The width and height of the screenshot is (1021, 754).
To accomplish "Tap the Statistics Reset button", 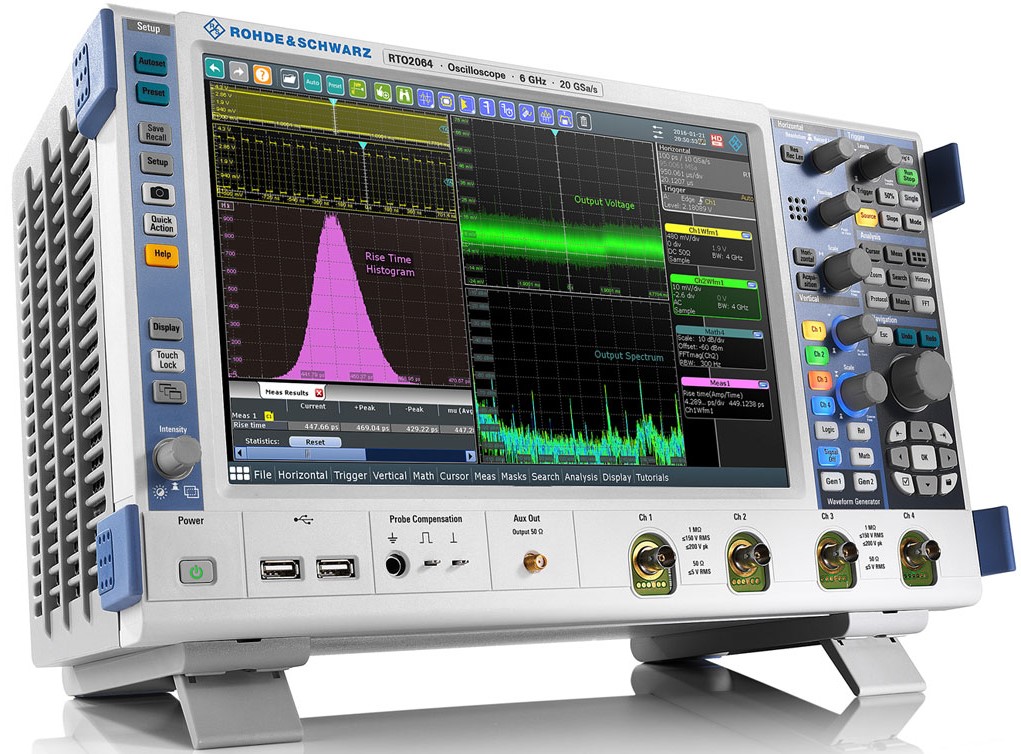I will 315,441.
